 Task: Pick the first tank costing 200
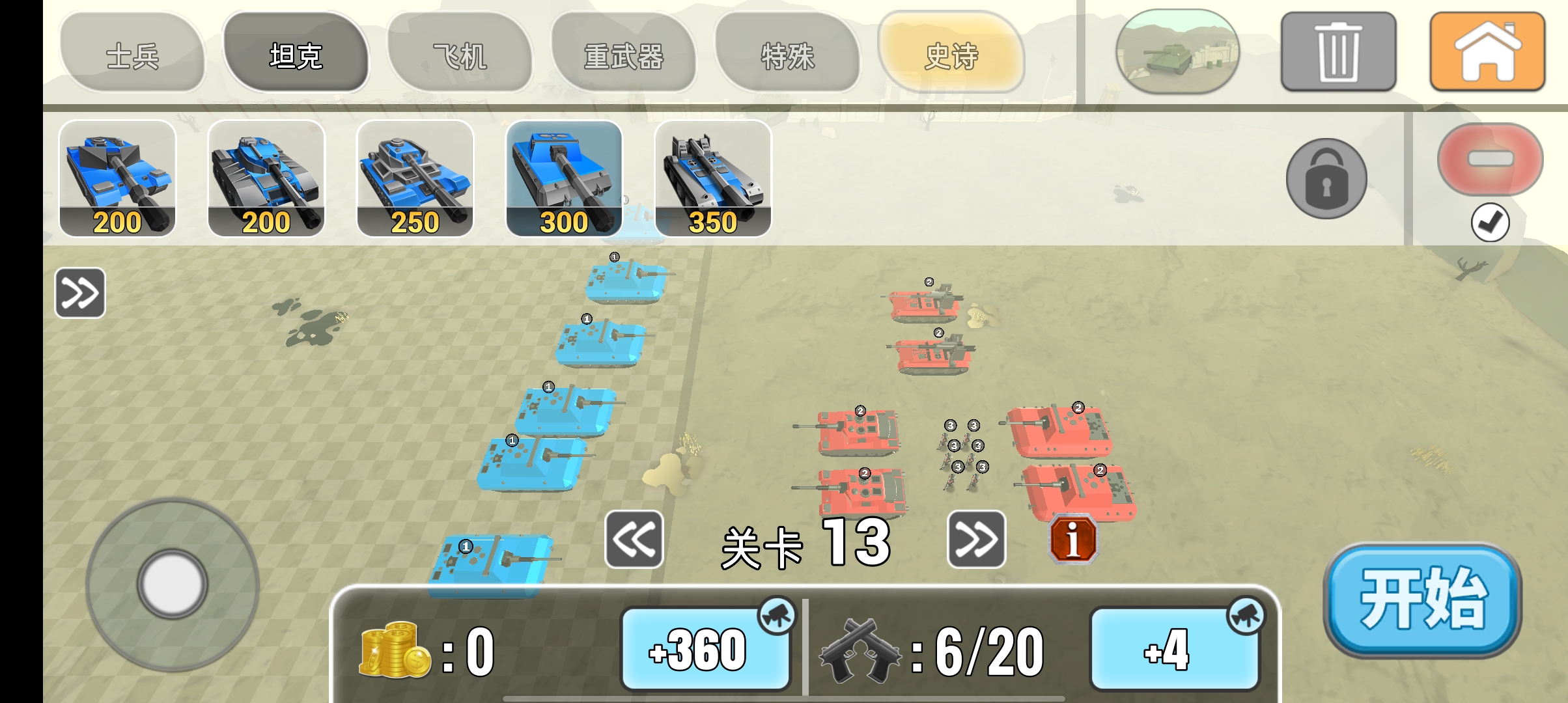pos(117,178)
